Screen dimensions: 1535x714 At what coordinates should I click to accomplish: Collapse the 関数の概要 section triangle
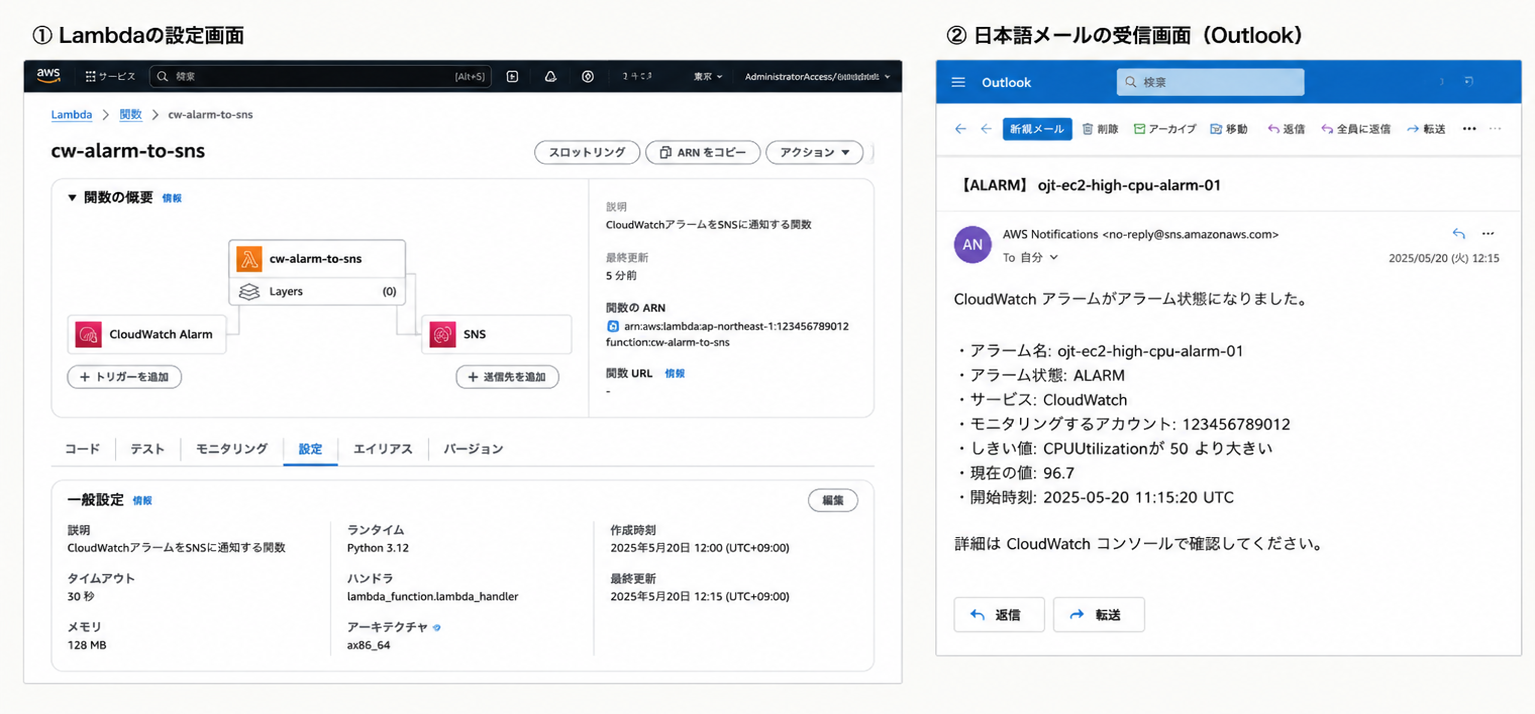(x=72, y=198)
